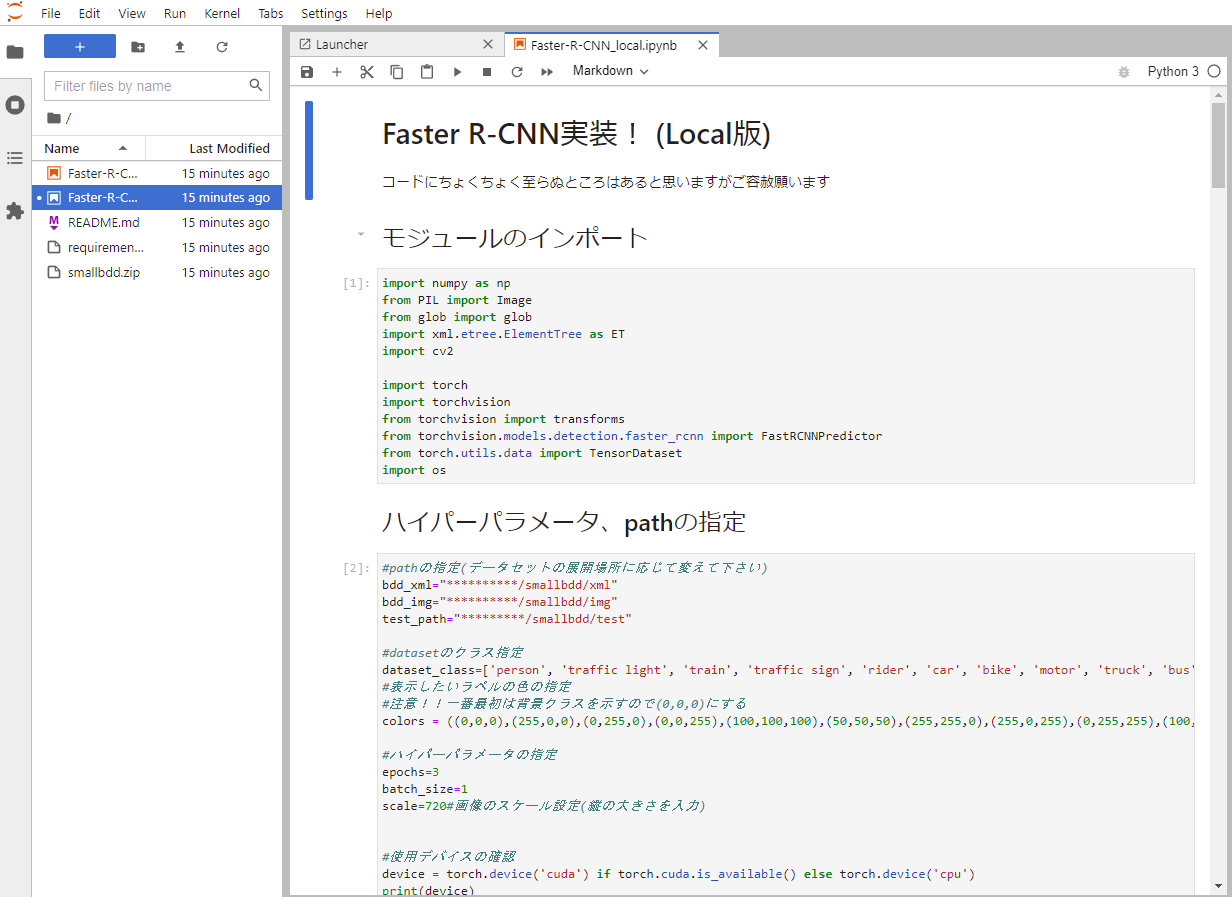Collapse the モジュールのインポート heading section
The width and height of the screenshot is (1232, 897).
[361, 234]
